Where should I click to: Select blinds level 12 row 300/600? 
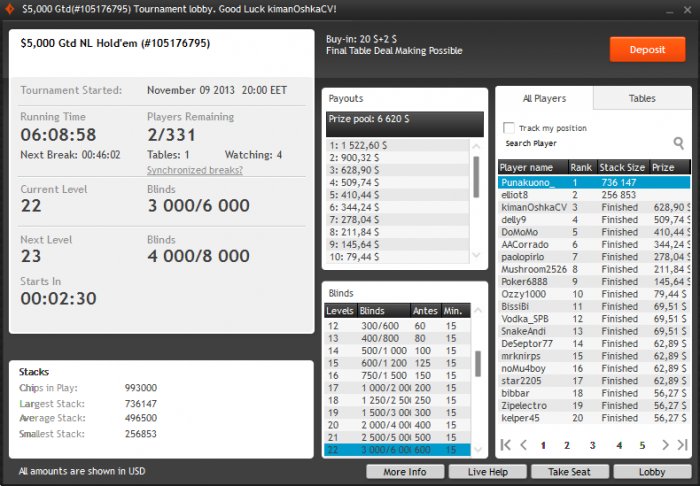(x=397, y=326)
